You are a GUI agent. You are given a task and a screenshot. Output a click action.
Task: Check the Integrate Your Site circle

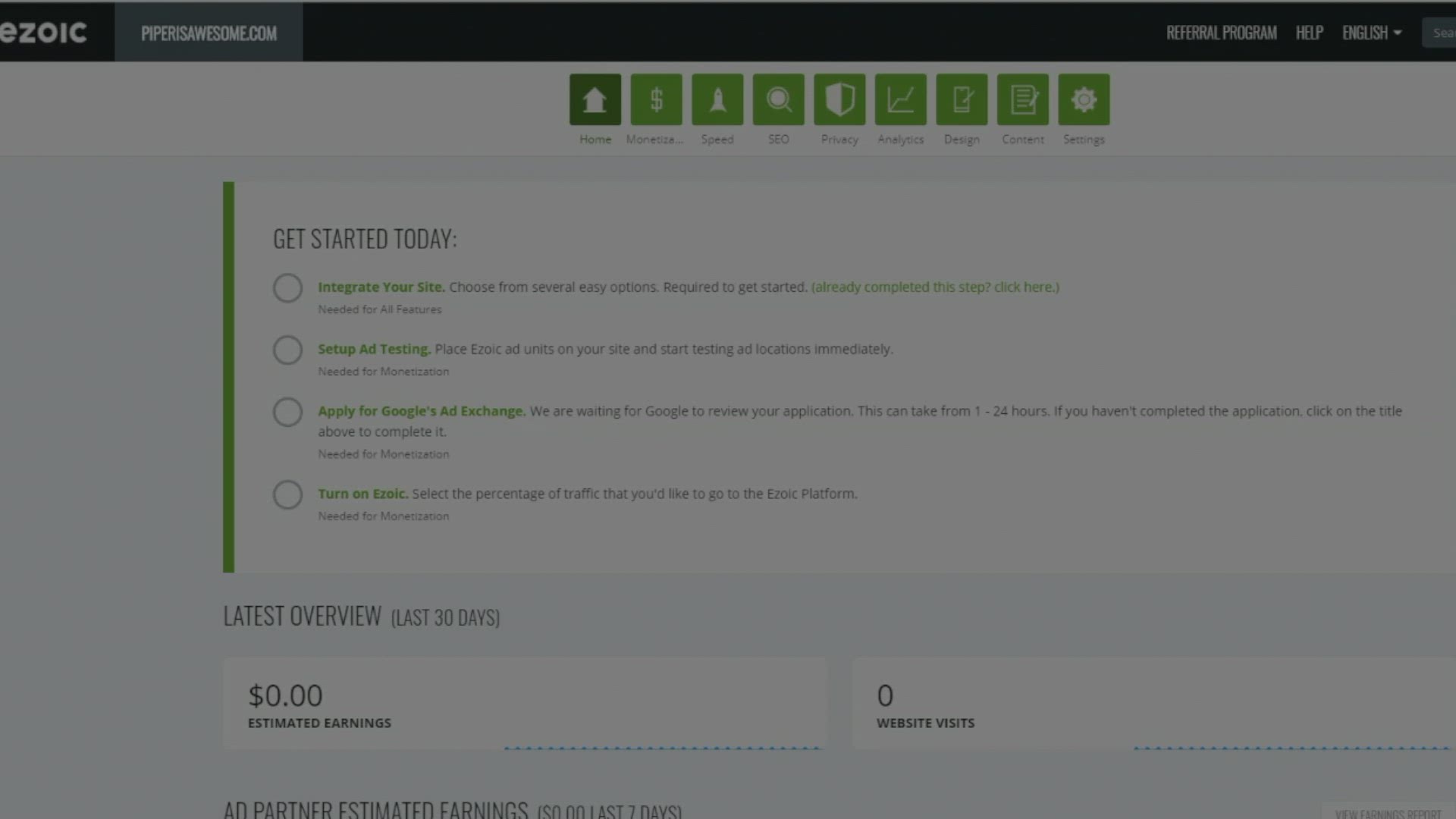[287, 288]
